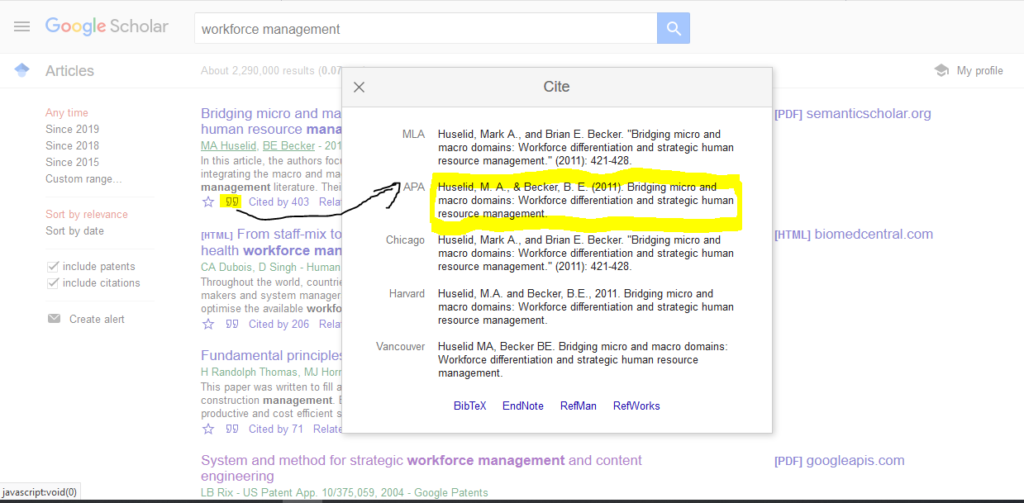
Task: Open the Bridging micro and macro result title
Action: [272, 122]
